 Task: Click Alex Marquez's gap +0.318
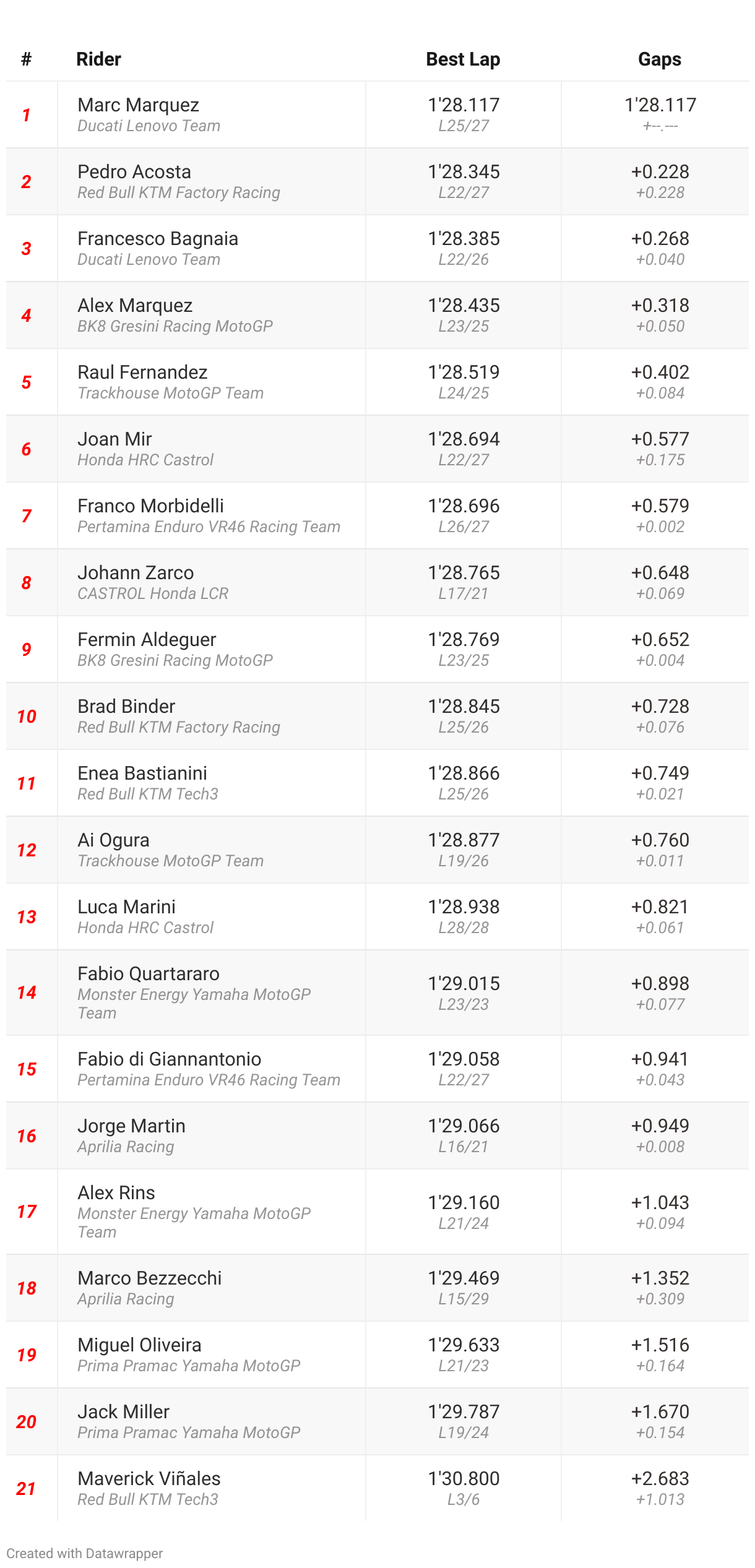(660, 305)
